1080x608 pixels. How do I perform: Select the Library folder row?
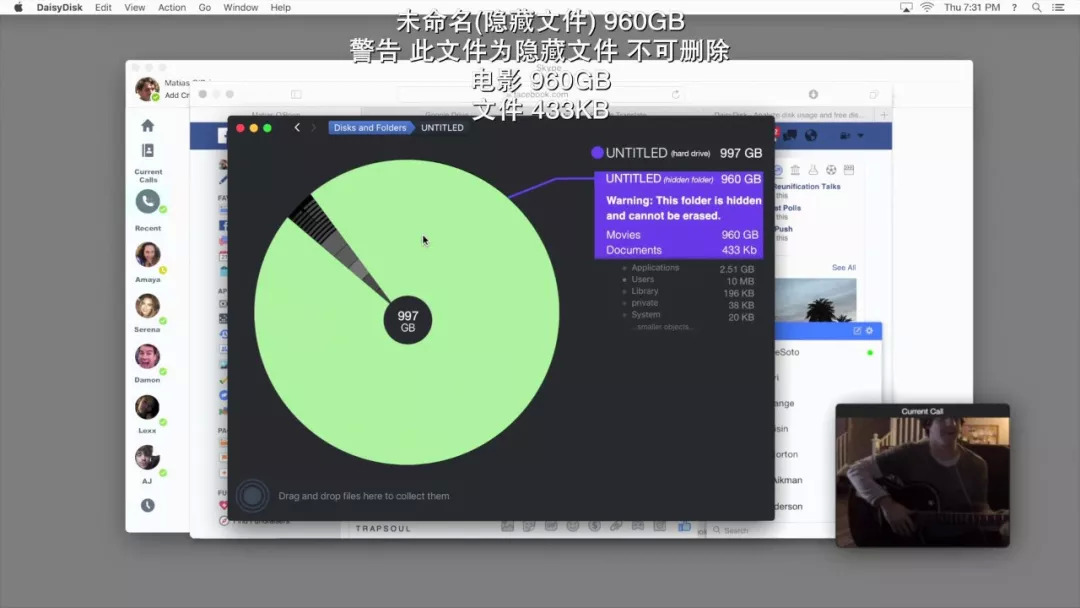point(687,292)
